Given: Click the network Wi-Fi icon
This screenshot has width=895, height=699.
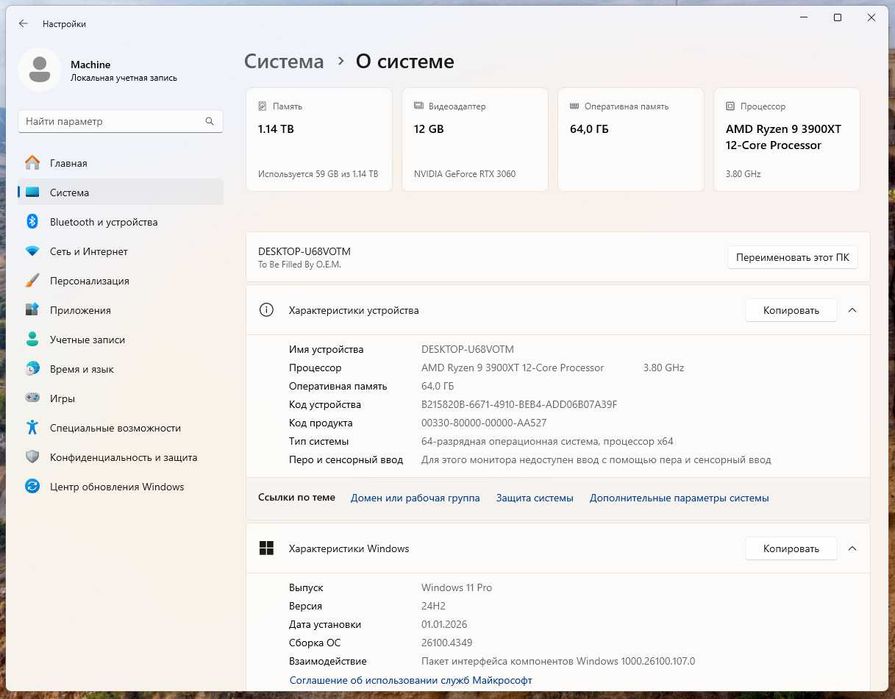Looking at the screenshot, I should pyautogui.click(x=33, y=251).
